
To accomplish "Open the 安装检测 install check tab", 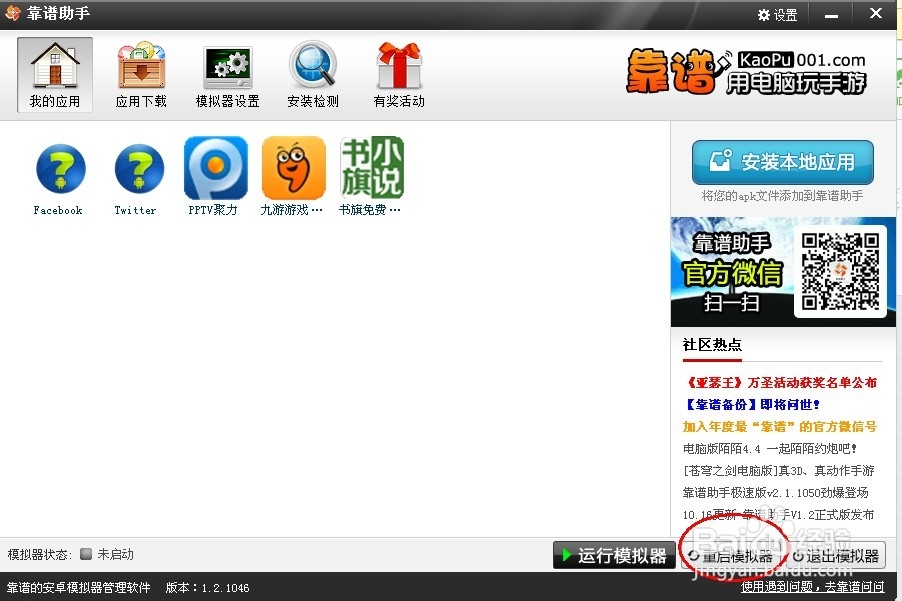I will point(313,75).
